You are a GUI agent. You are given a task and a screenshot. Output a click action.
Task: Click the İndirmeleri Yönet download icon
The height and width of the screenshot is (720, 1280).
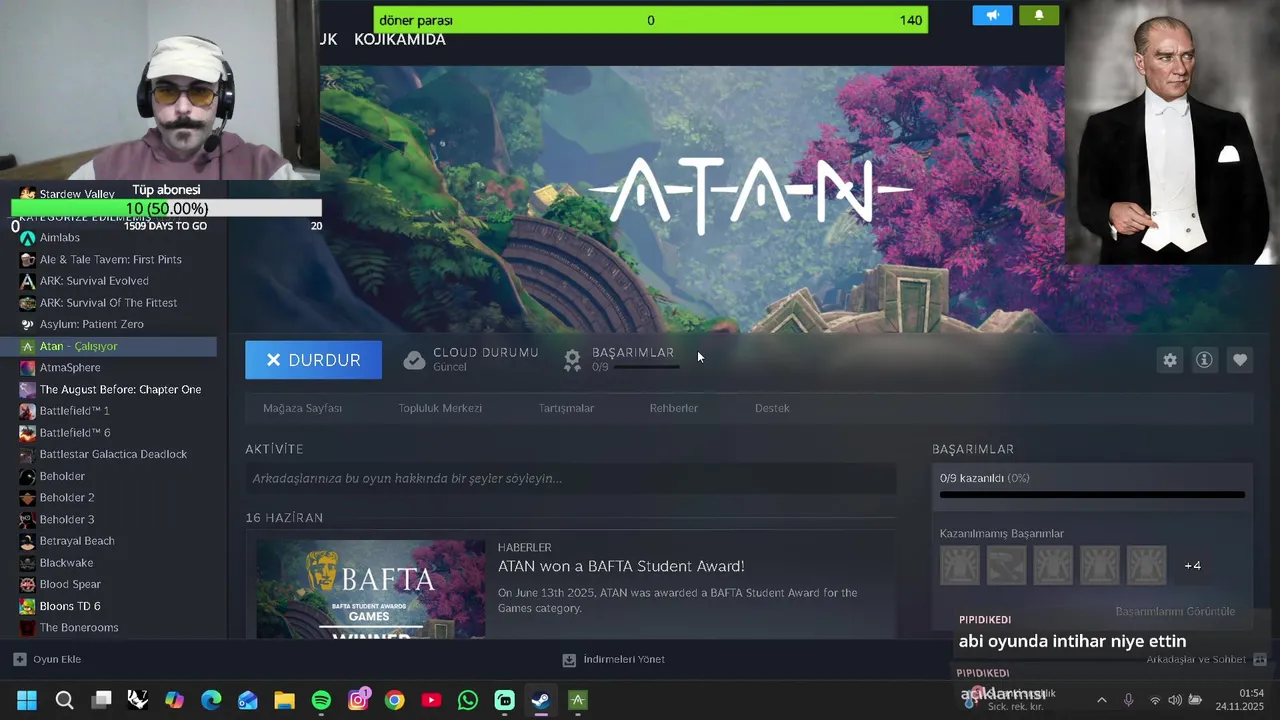569,660
